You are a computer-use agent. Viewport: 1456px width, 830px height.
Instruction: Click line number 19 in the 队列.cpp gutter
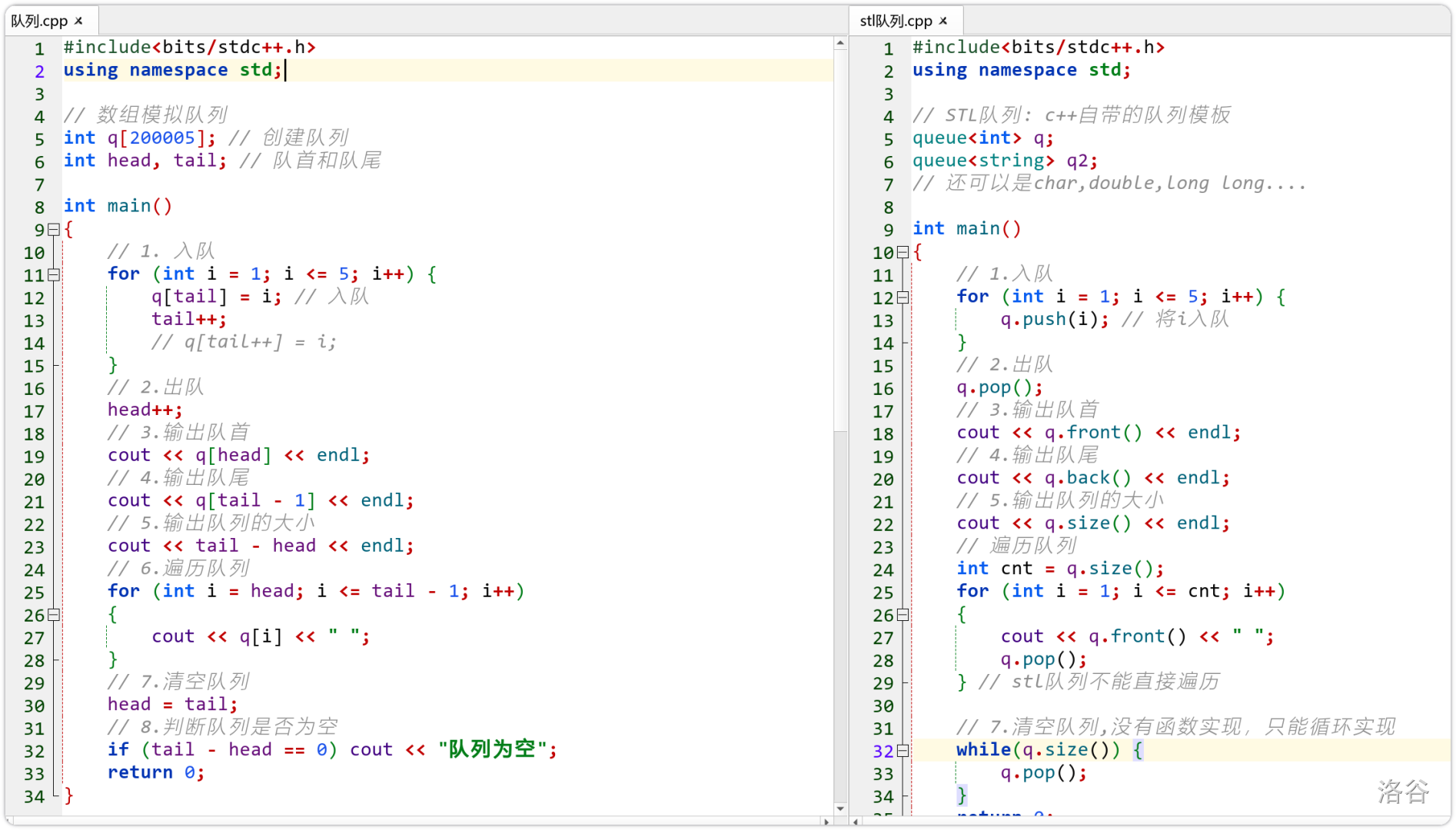[35, 456]
